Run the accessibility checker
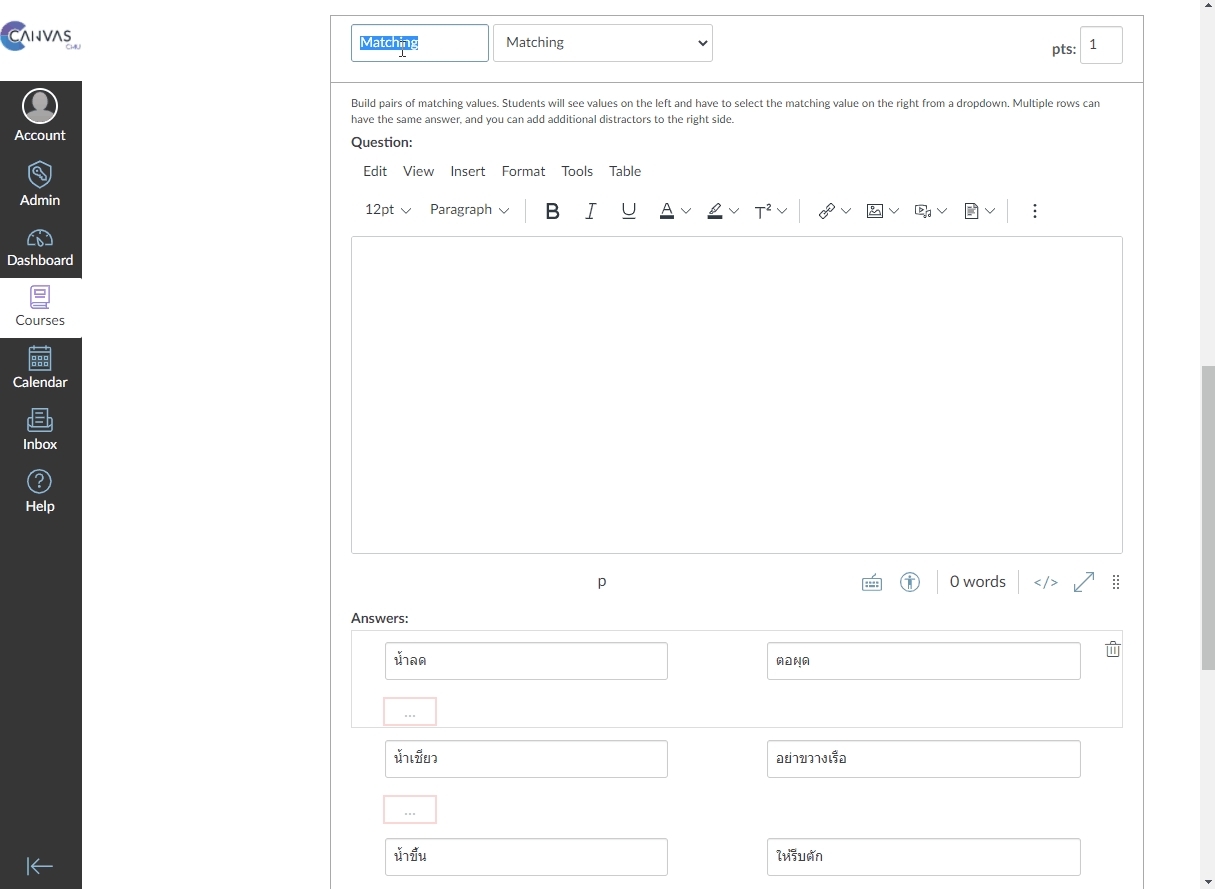Viewport: 1215px width, 889px height. coord(910,582)
